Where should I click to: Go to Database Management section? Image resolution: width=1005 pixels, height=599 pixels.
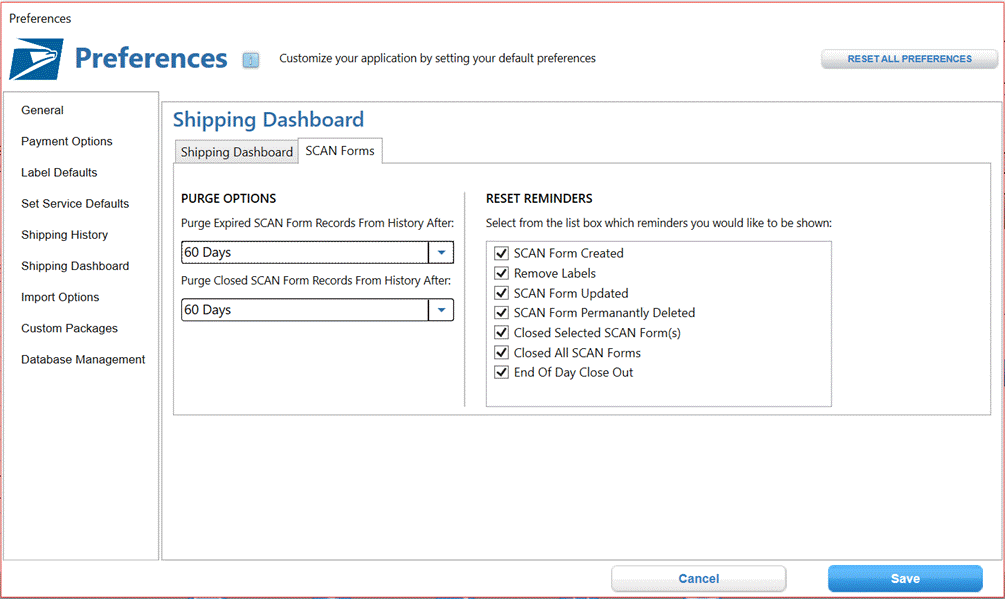pyautogui.click(x=83, y=359)
